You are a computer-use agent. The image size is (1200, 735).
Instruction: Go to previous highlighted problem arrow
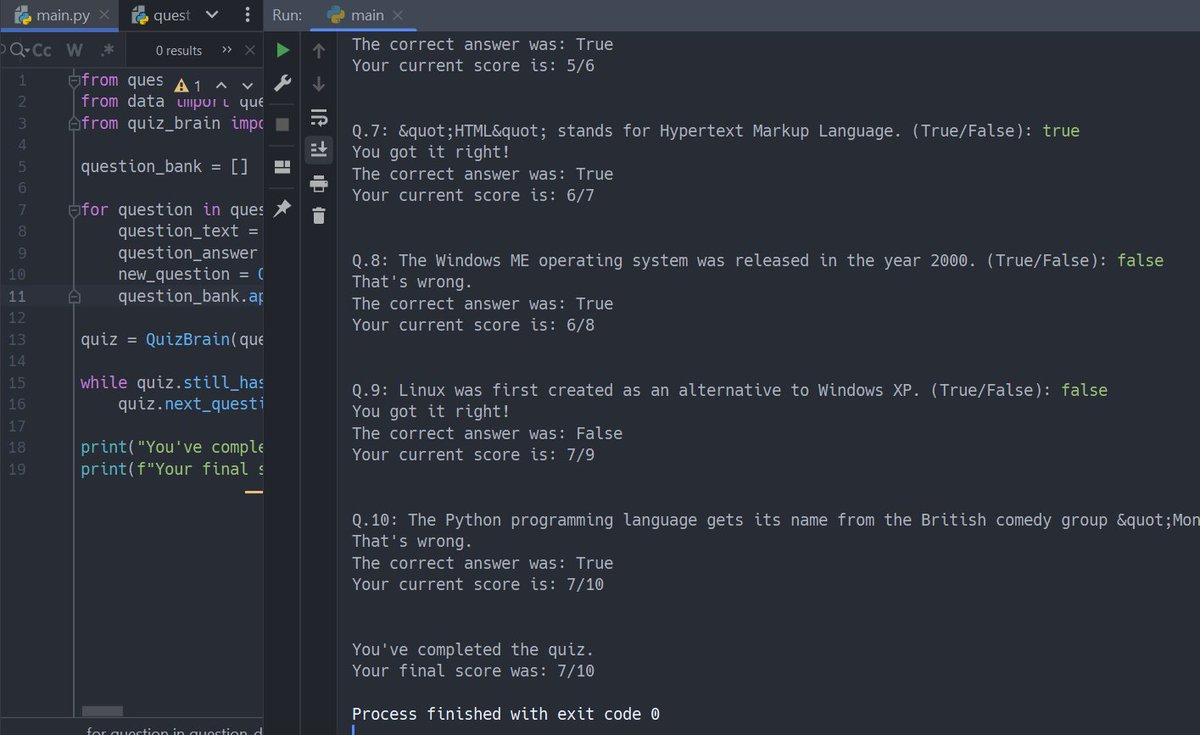(221, 85)
